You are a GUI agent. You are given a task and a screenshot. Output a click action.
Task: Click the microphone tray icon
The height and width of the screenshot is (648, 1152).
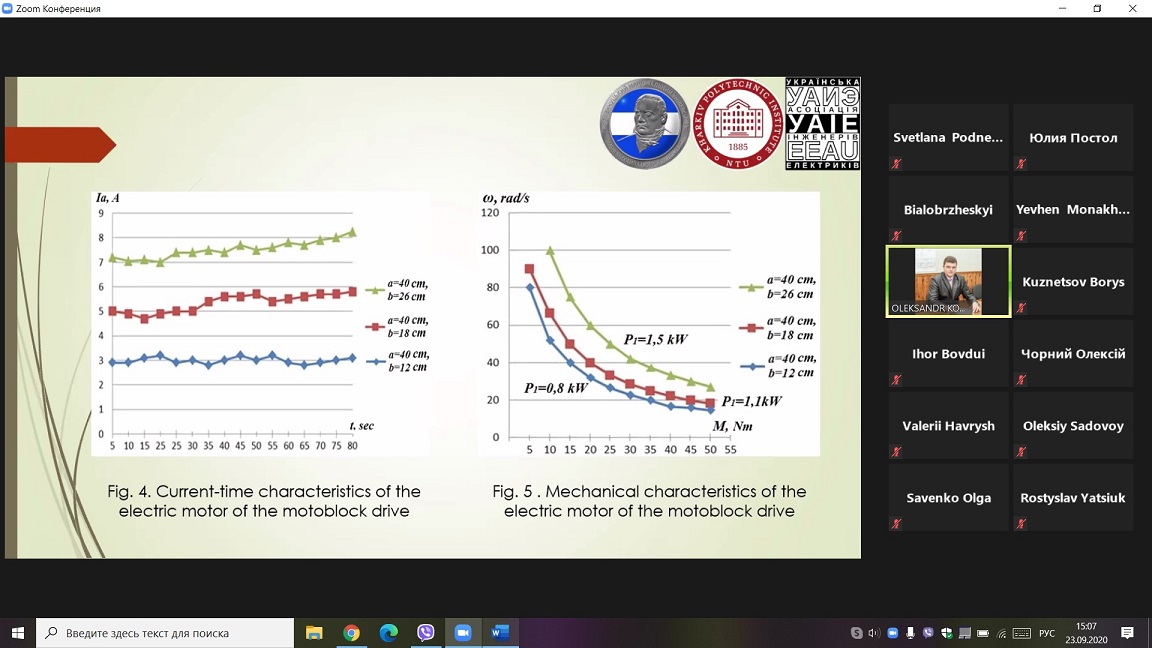coord(910,633)
